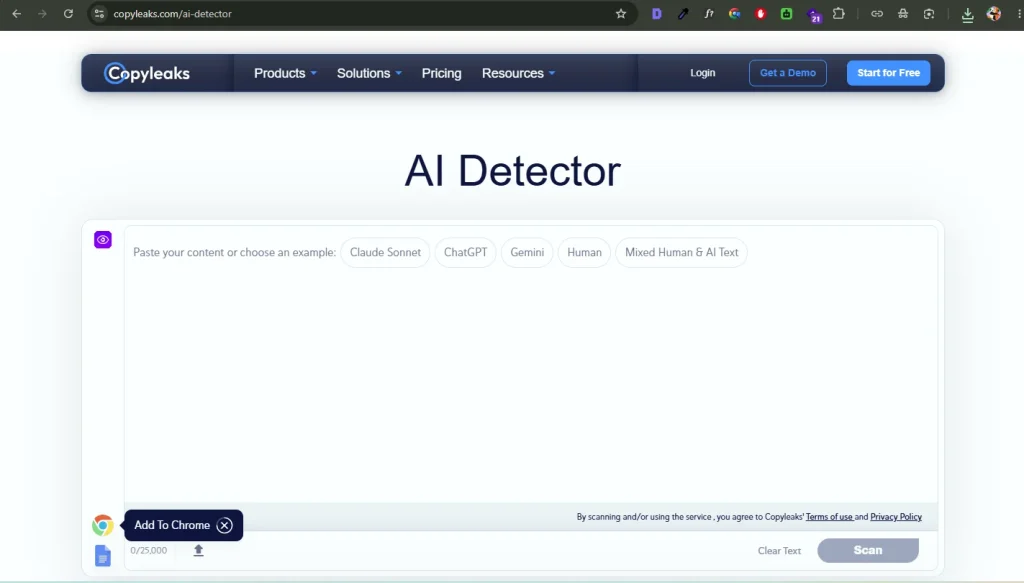Open browser downloads icon
The height and width of the screenshot is (583, 1024).
click(x=968, y=14)
